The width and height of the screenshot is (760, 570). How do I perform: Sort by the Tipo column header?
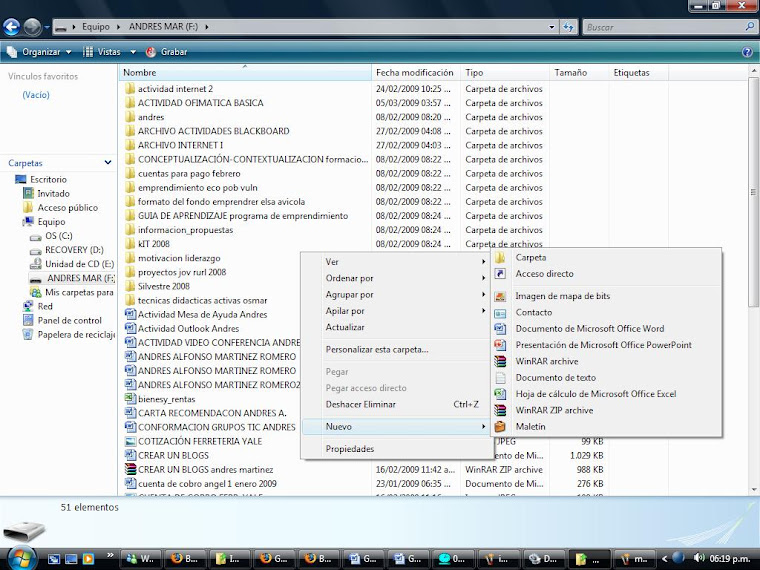(x=505, y=73)
